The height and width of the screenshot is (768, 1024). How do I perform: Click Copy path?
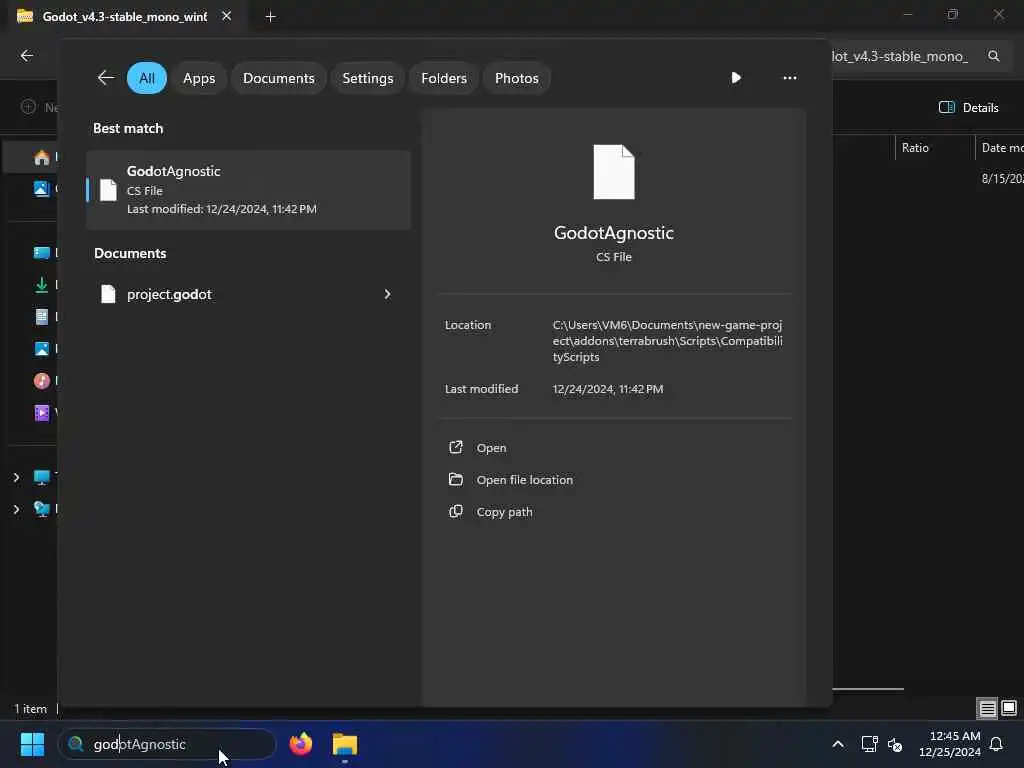(504, 512)
